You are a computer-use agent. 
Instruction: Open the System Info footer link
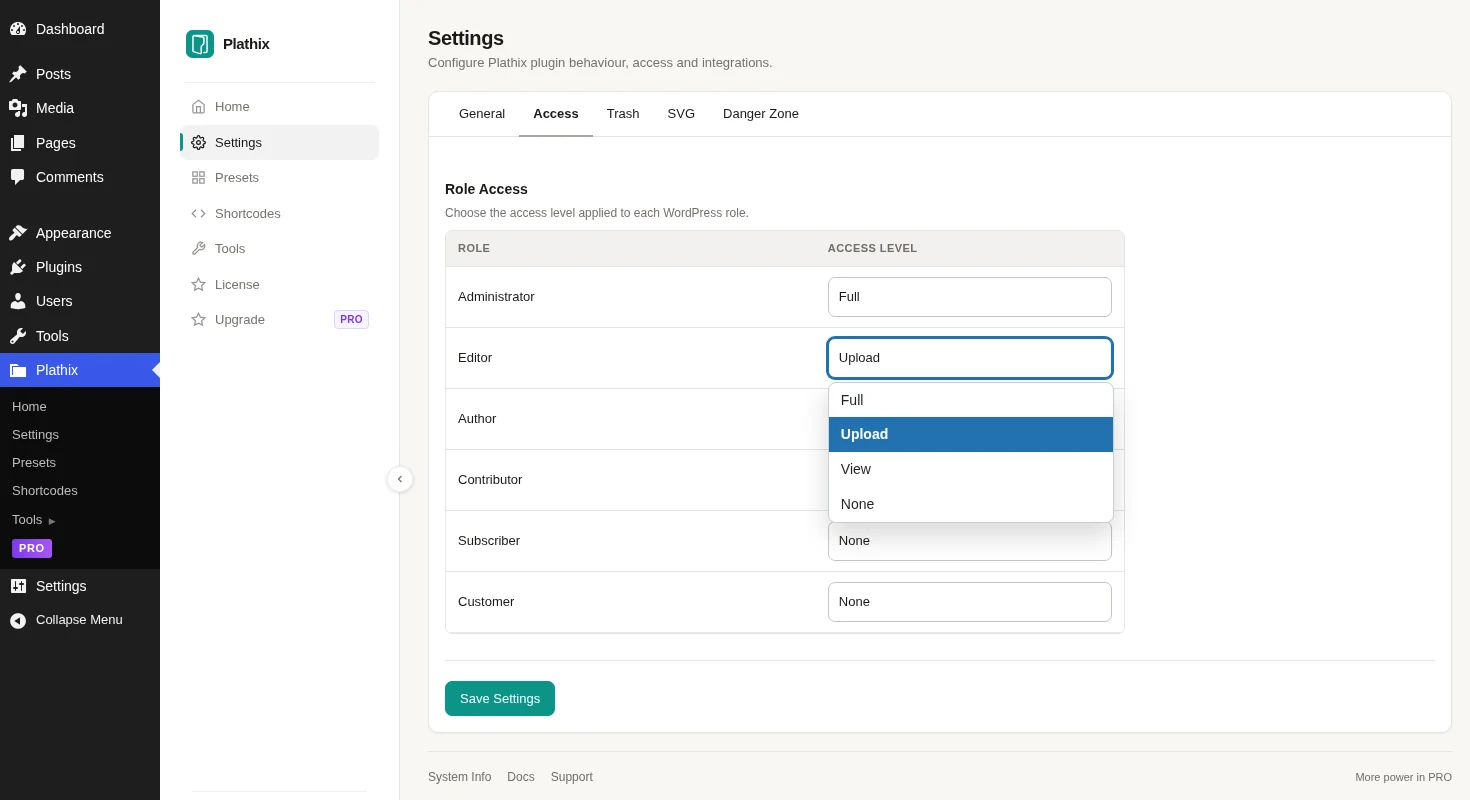460,777
